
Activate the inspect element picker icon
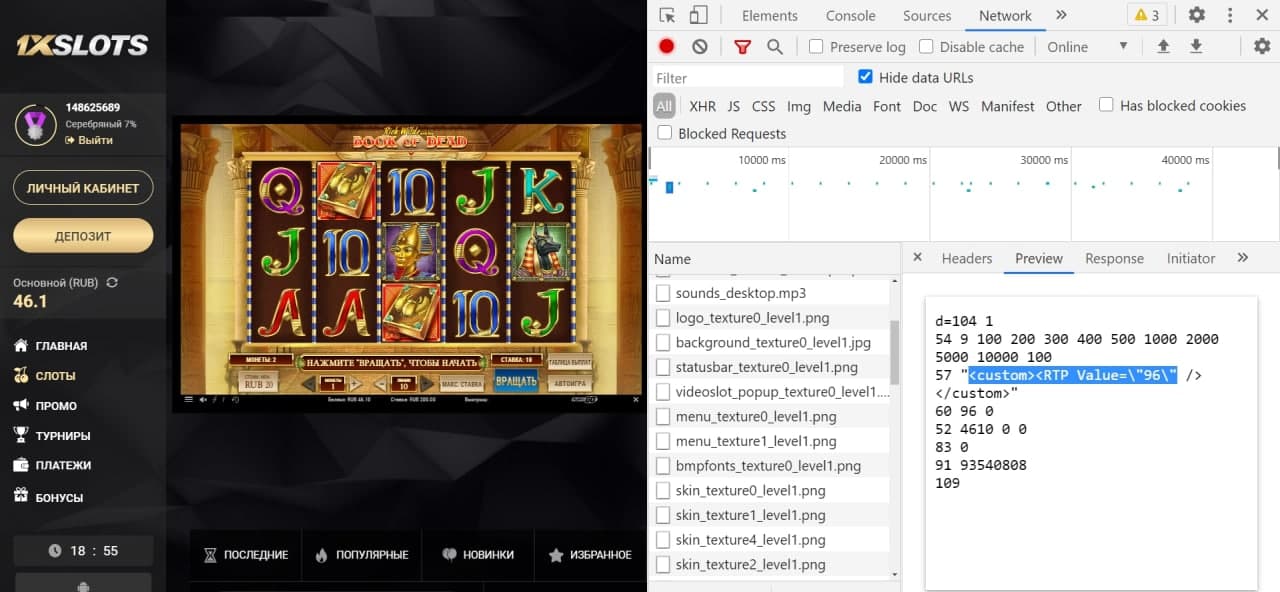tap(668, 15)
